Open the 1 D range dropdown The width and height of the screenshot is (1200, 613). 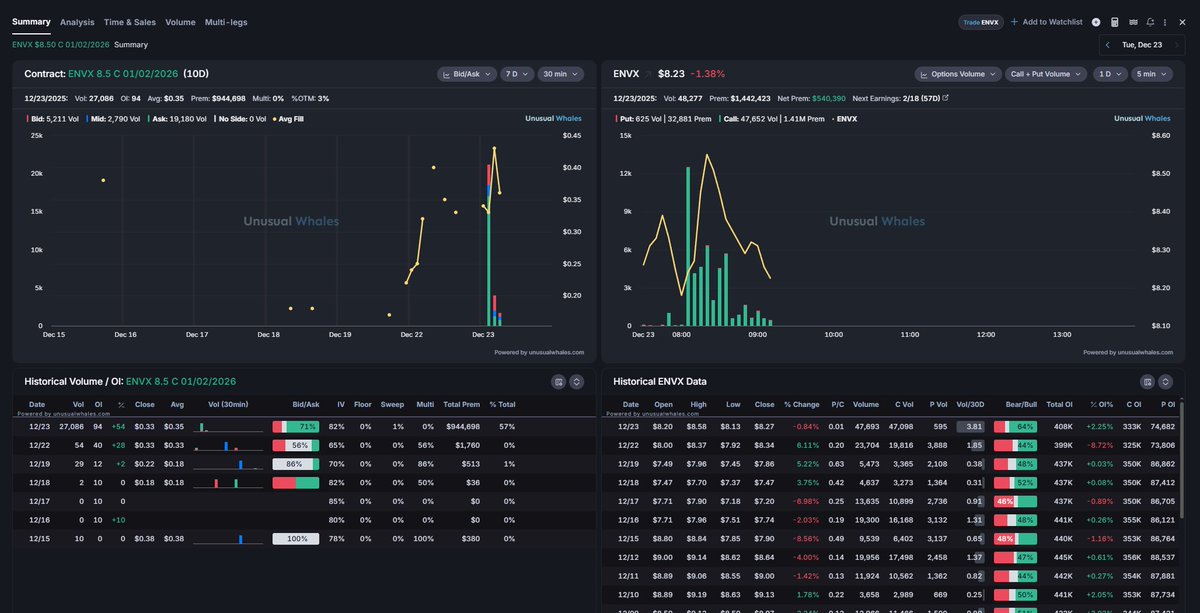click(1108, 74)
